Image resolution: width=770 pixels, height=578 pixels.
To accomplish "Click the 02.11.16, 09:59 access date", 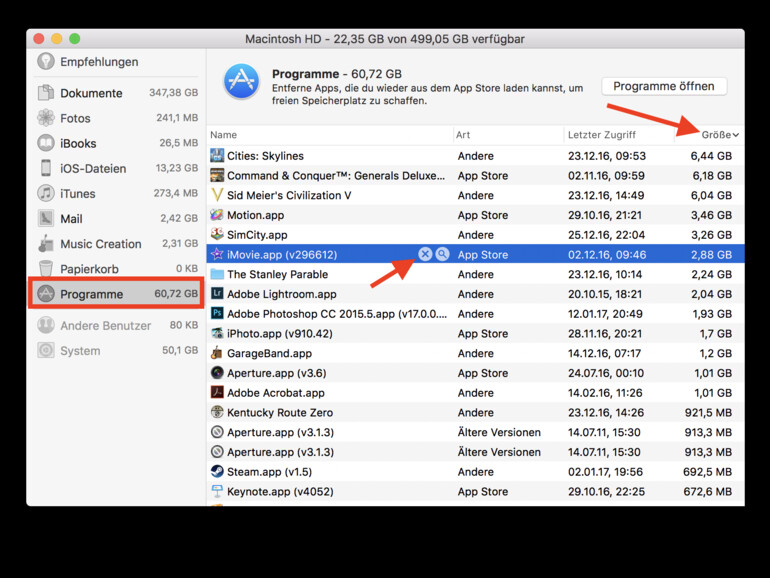I will [605, 175].
